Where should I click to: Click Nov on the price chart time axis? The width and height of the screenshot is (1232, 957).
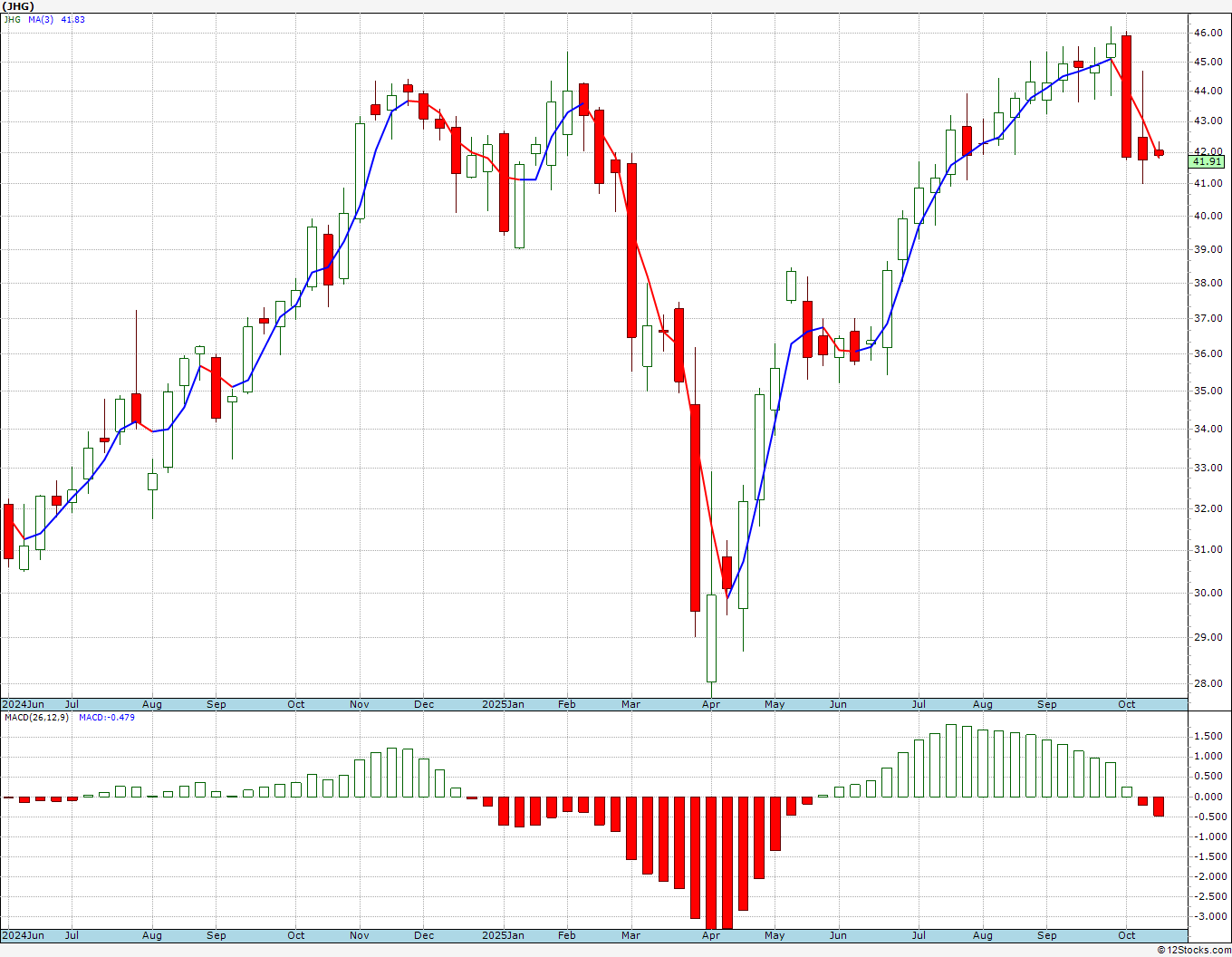[x=360, y=704]
